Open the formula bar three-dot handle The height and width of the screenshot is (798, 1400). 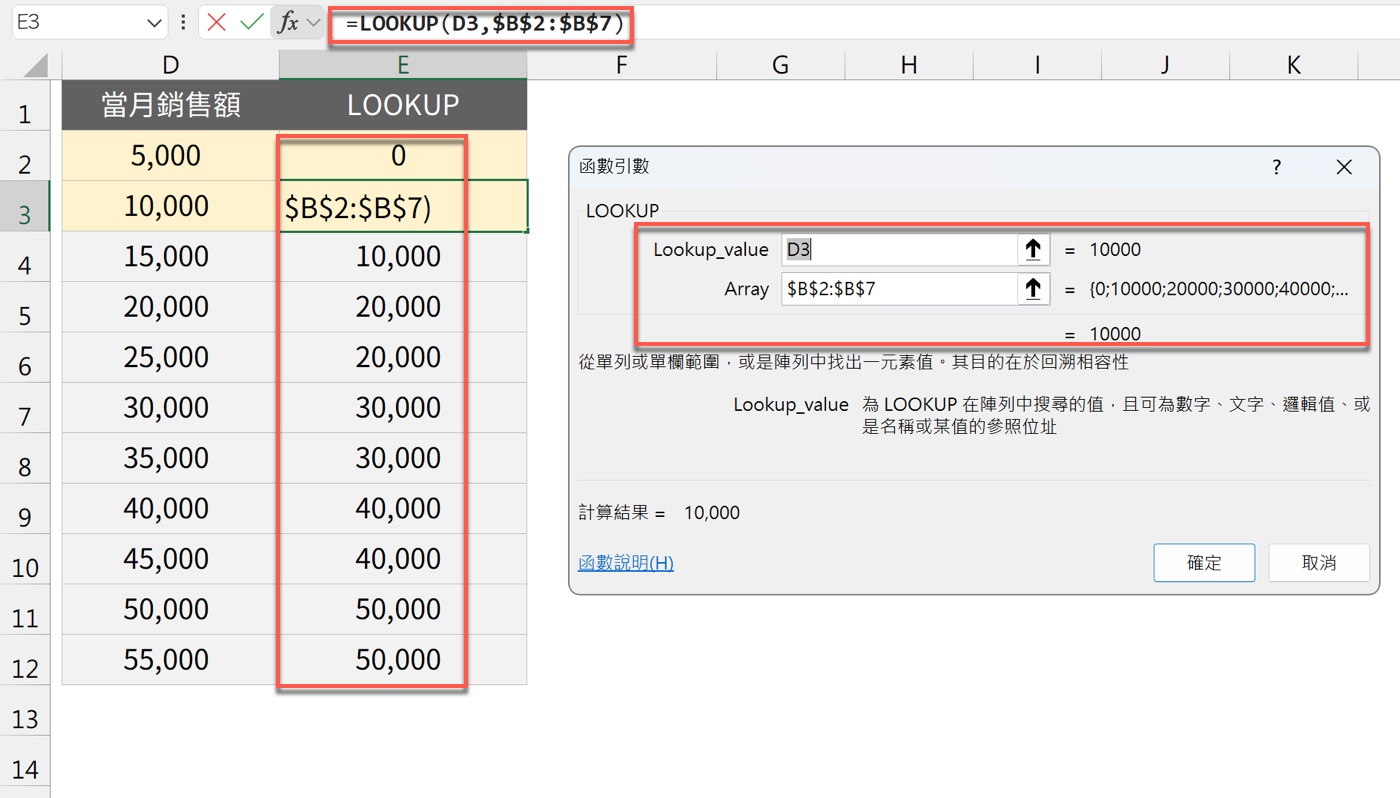click(183, 22)
